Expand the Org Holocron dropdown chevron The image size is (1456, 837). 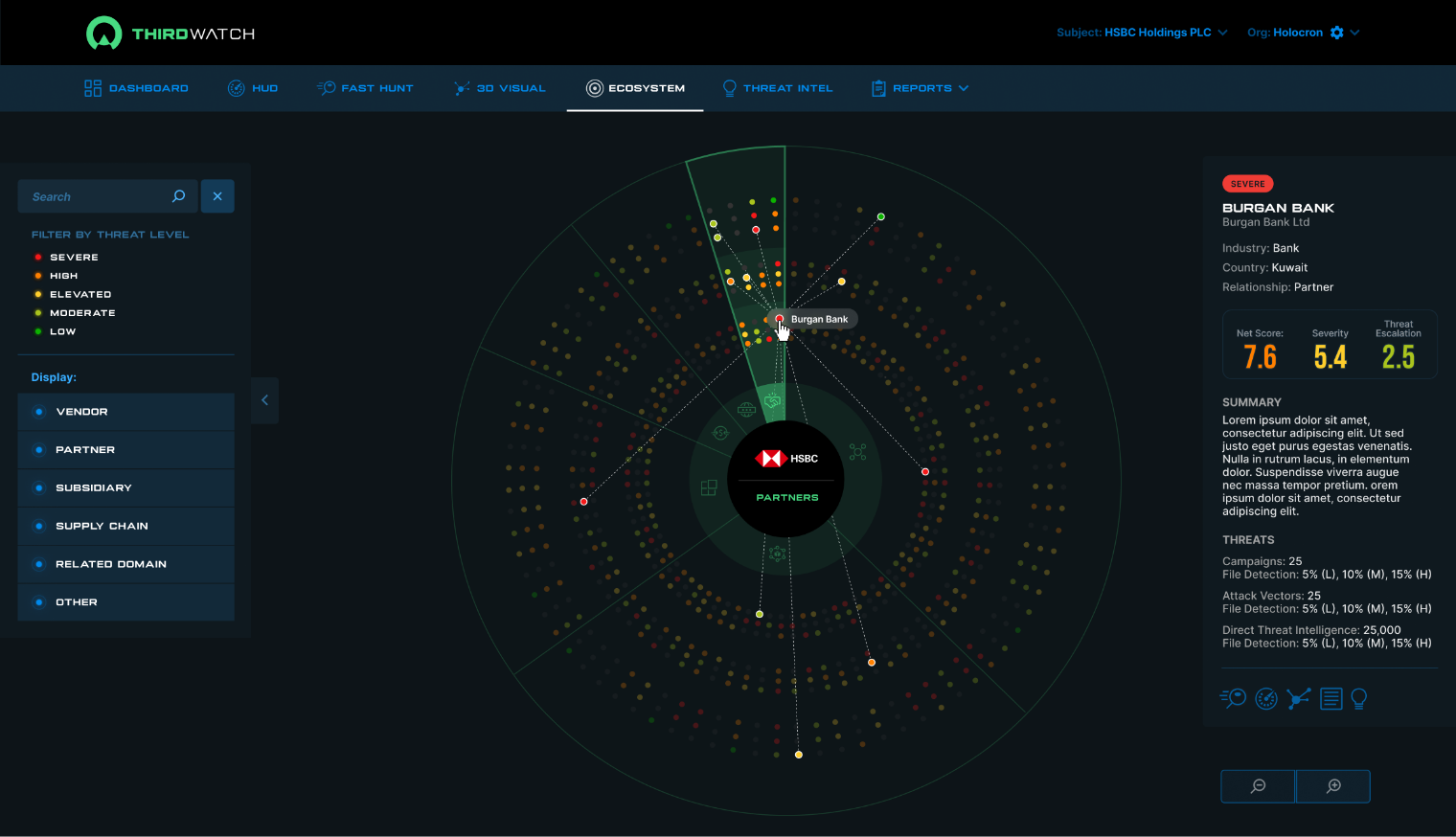click(1354, 33)
